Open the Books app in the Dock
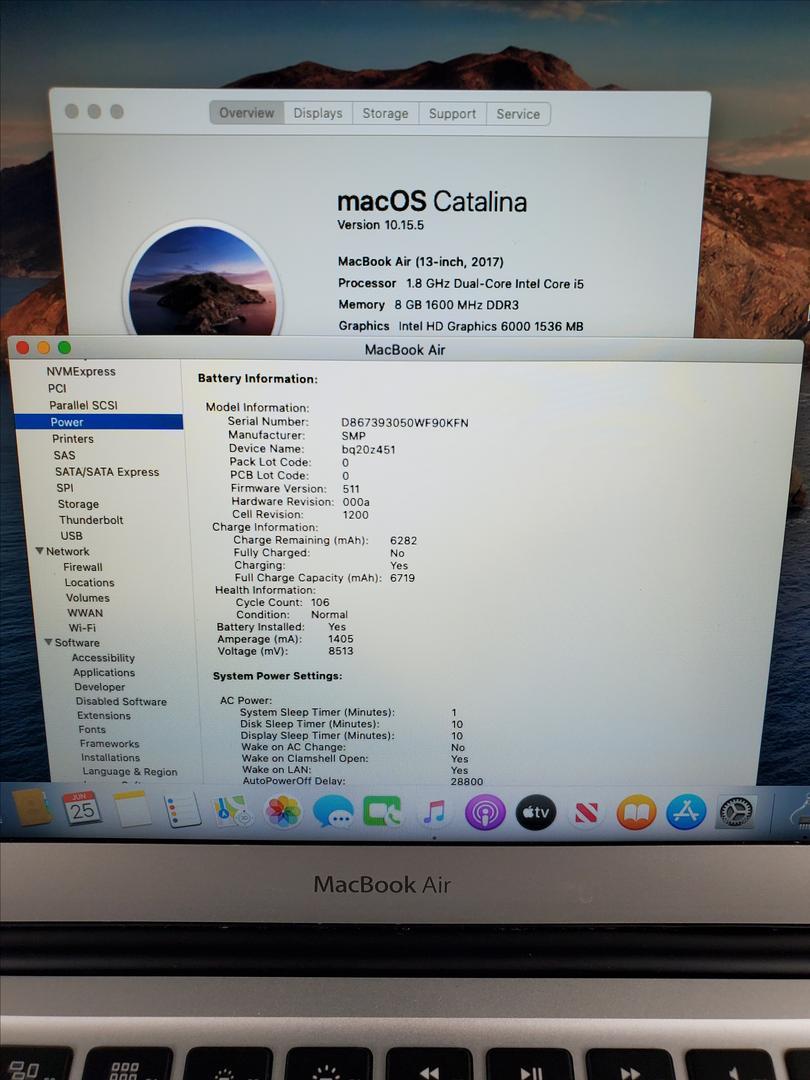The height and width of the screenshot is (1080, 810). (636, 812)
